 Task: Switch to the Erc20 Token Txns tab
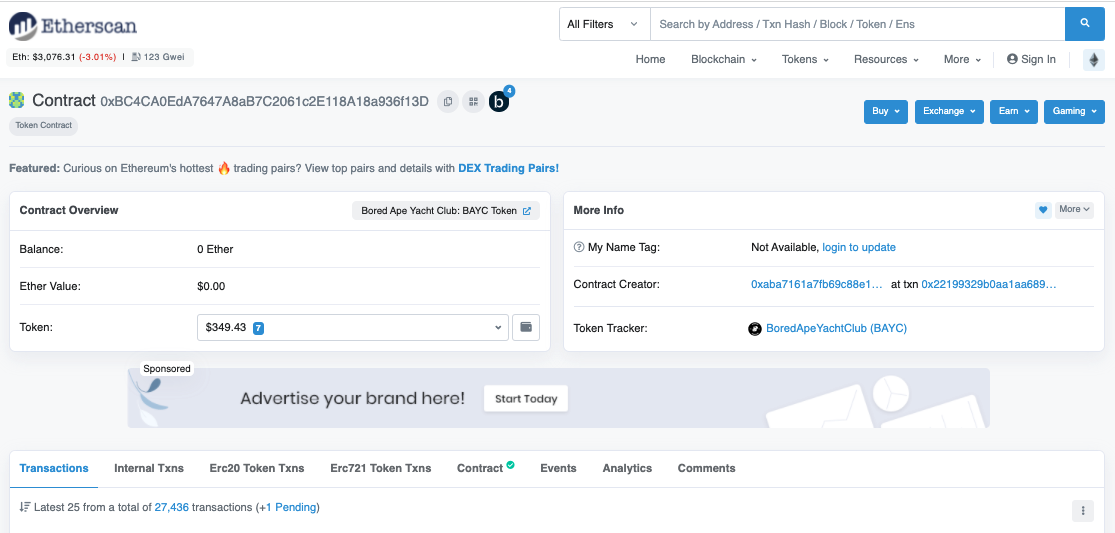(257, 468)
